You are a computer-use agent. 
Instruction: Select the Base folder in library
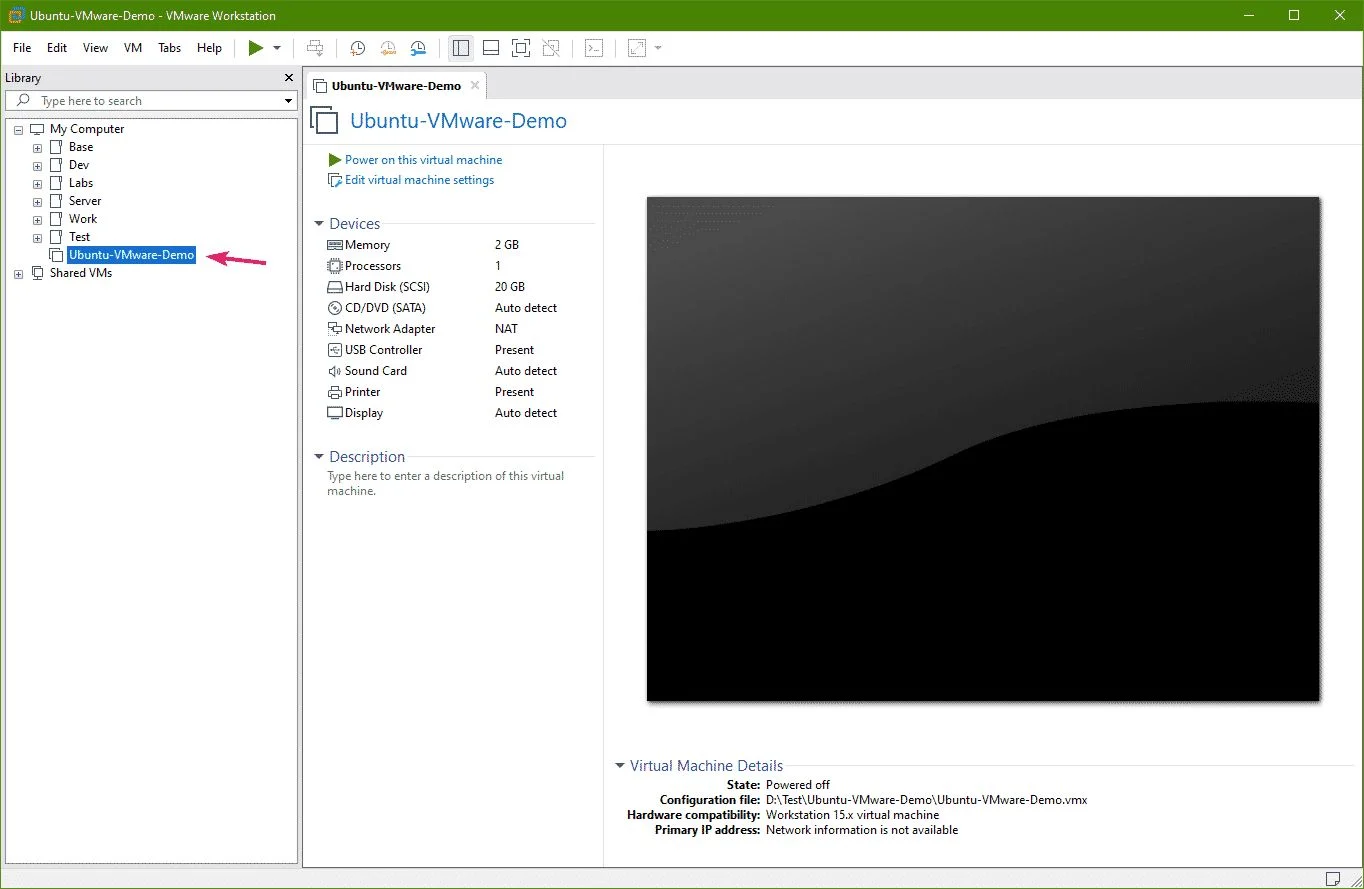point(81,147)
